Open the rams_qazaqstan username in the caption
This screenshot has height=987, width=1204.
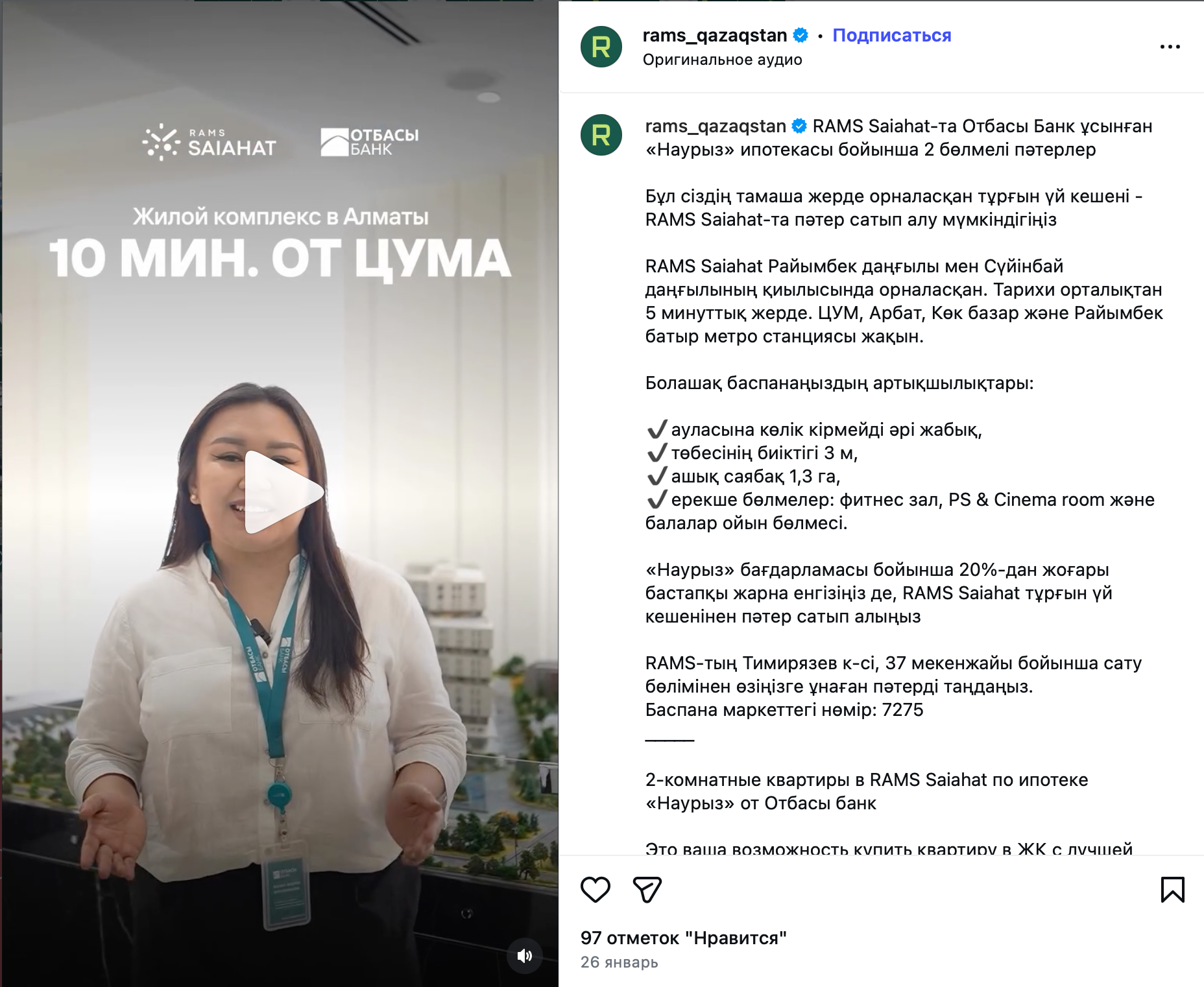coord(716,126)
